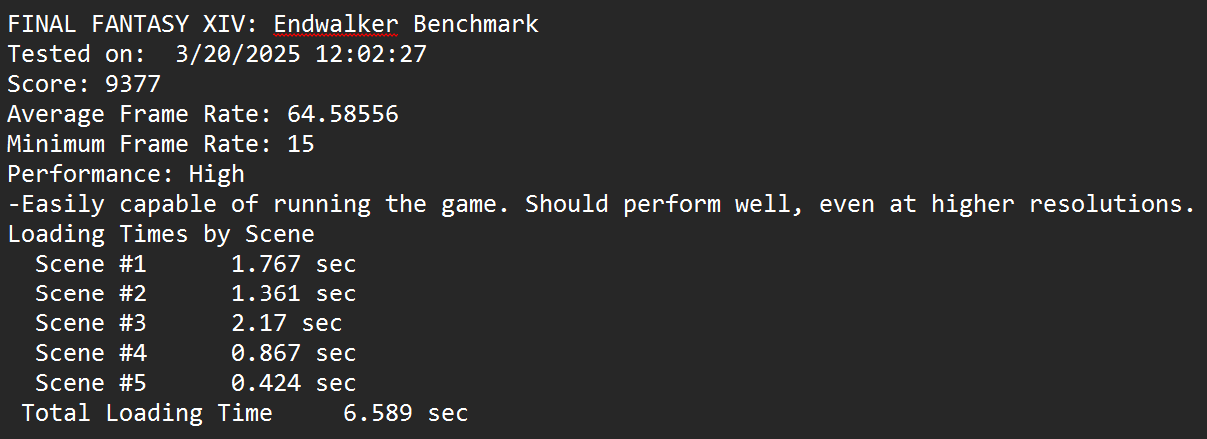Click the words 'higher resolutions' at line end
Image resolution: width=1207 pixels, height=439 pixels.
coord(1064,204)
